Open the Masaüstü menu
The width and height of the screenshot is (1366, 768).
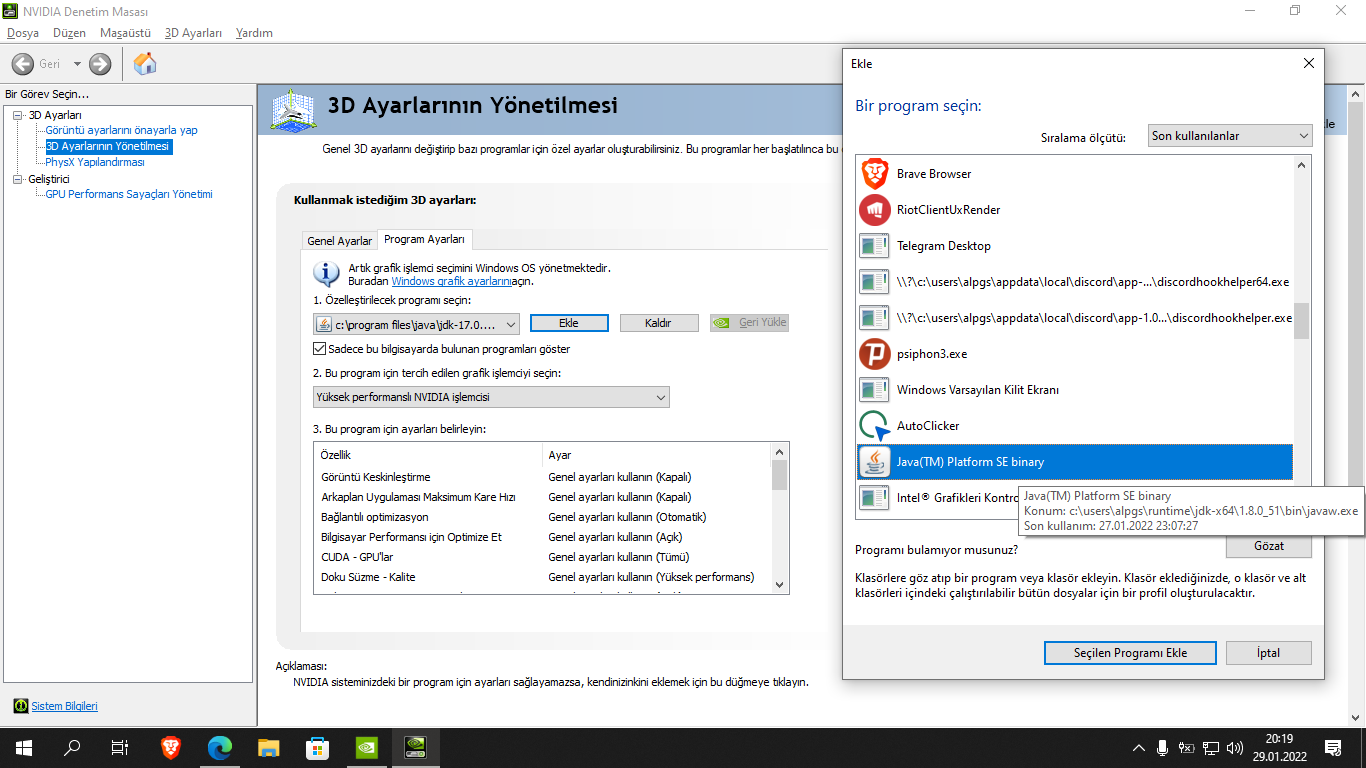tap(126, 33)
